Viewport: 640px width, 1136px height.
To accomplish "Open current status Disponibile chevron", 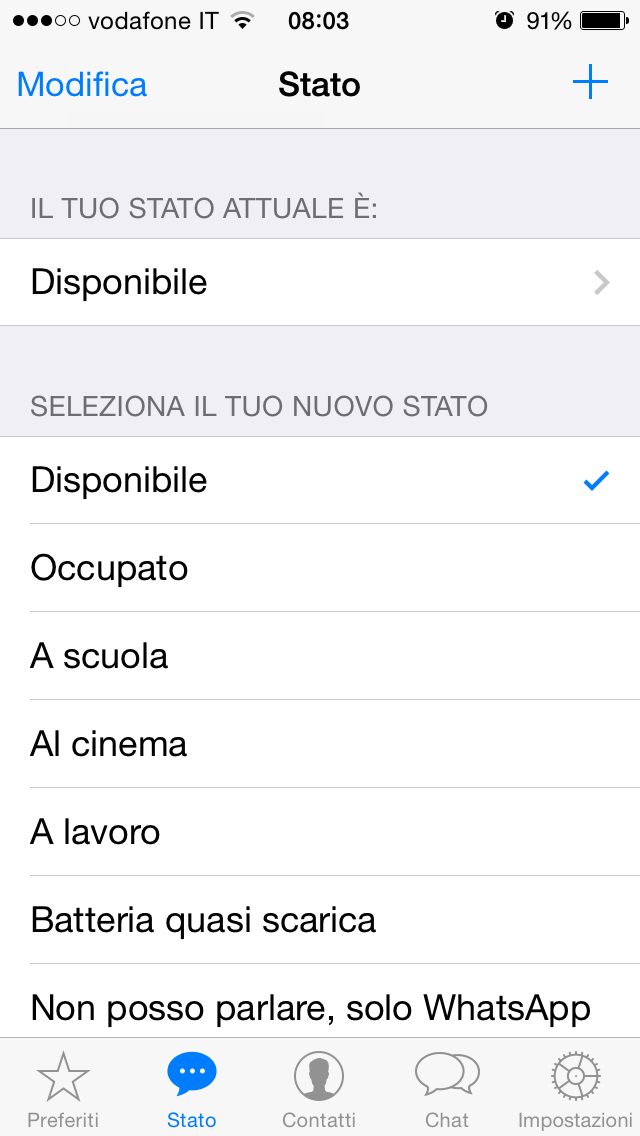I will [x=601, y=283].
